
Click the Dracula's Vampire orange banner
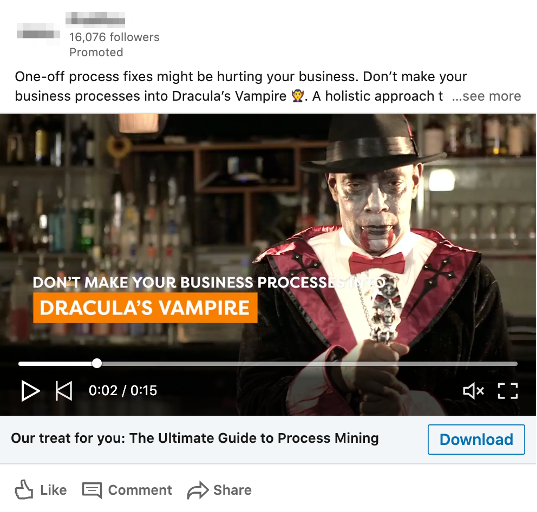(x=145, y=307)
